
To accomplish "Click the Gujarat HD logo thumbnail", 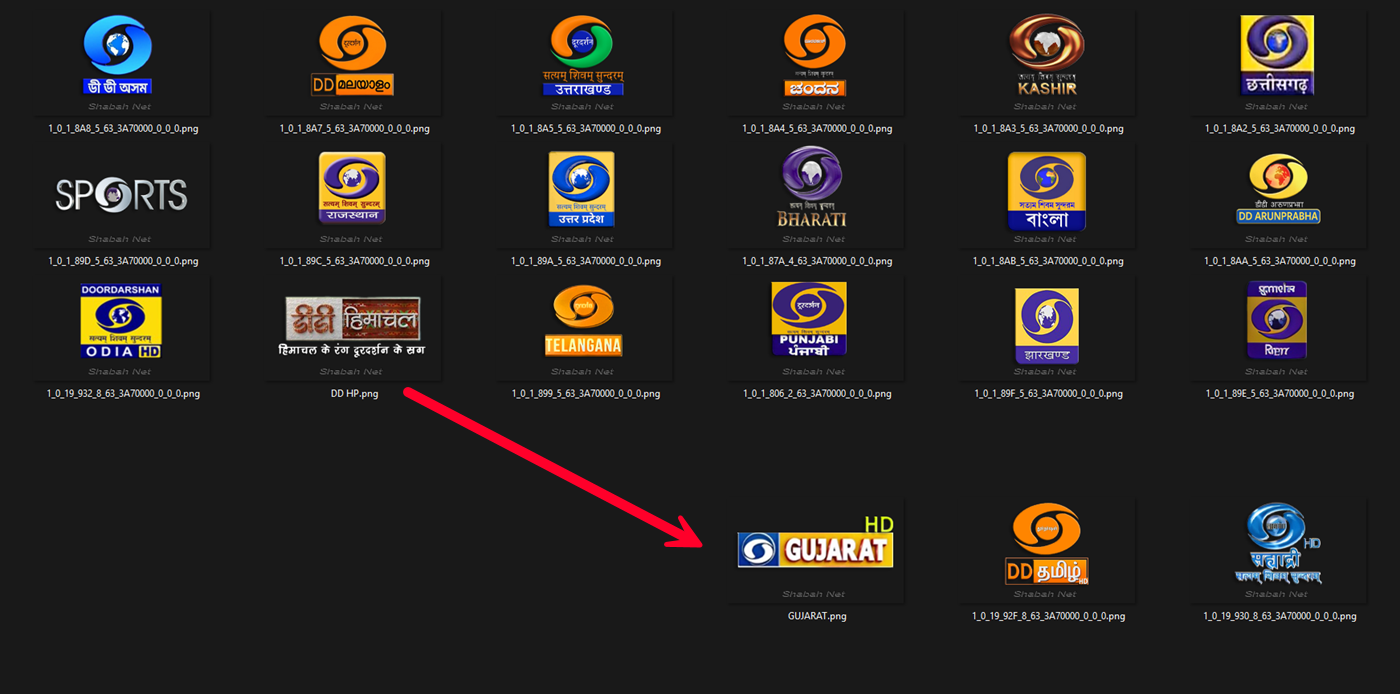I will click(815, 545).
